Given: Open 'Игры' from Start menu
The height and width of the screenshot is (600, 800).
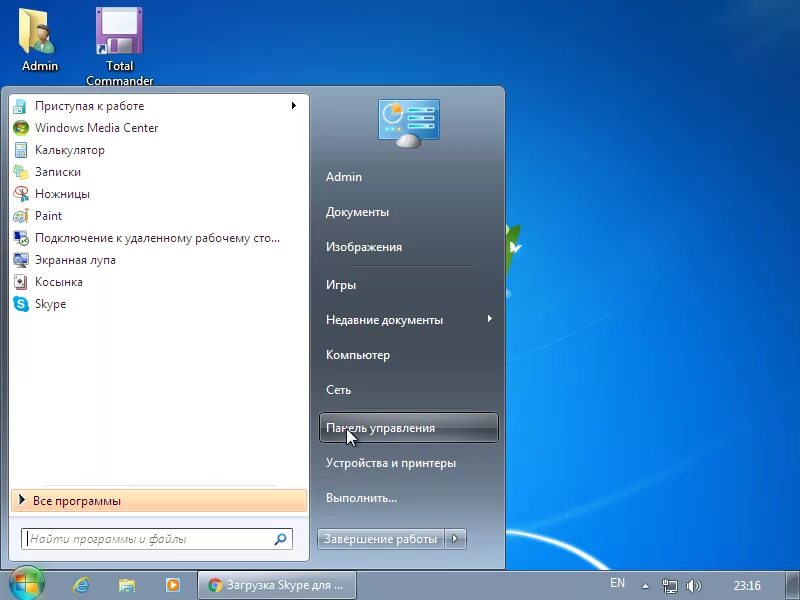Looking at the screenshot, I should click(x=341, y=285).
